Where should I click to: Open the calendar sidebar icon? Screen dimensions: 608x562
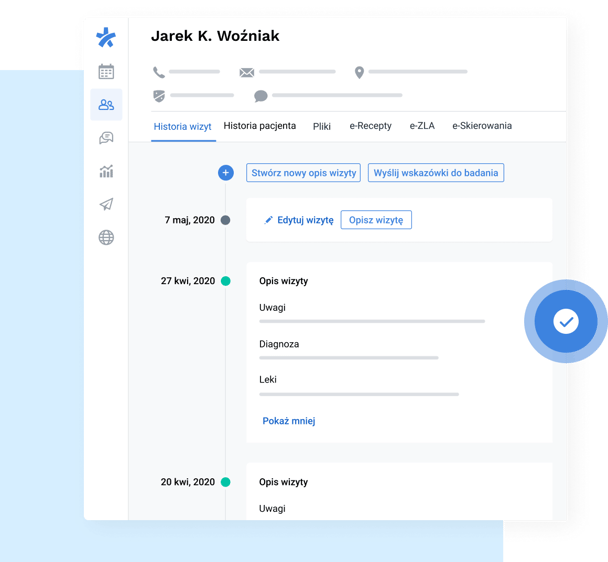(x=106, y=72)
